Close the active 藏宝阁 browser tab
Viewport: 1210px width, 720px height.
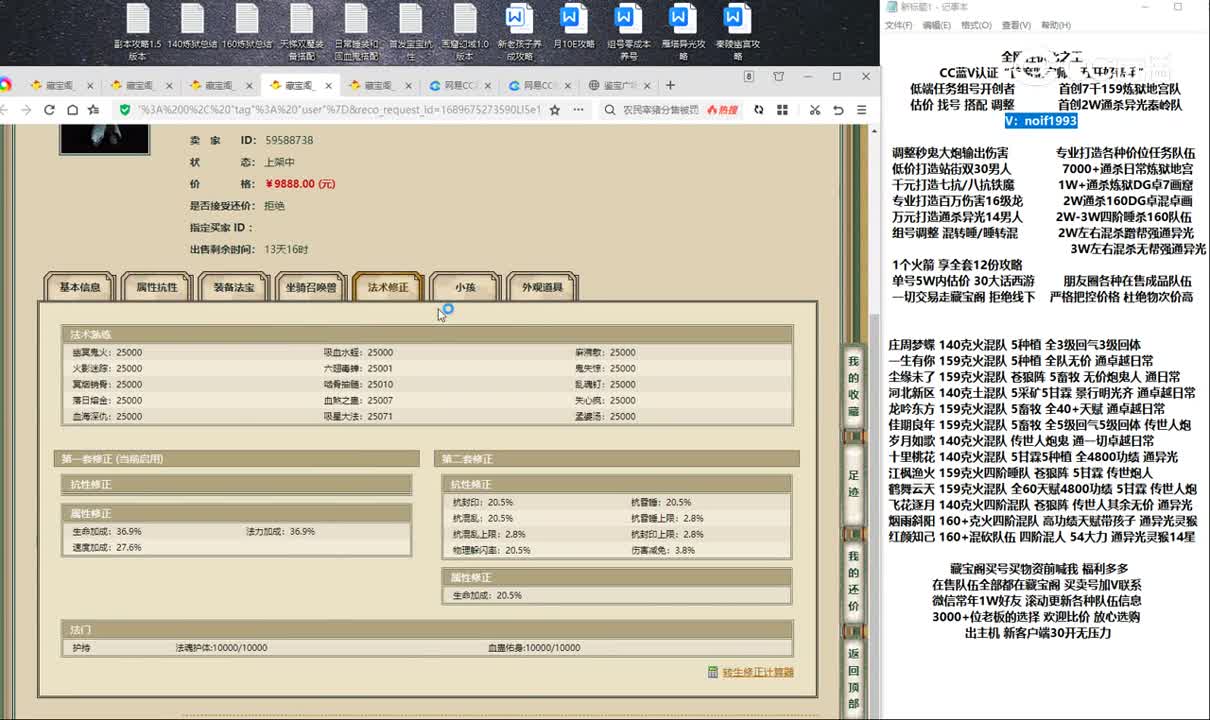tap(331, 86)
